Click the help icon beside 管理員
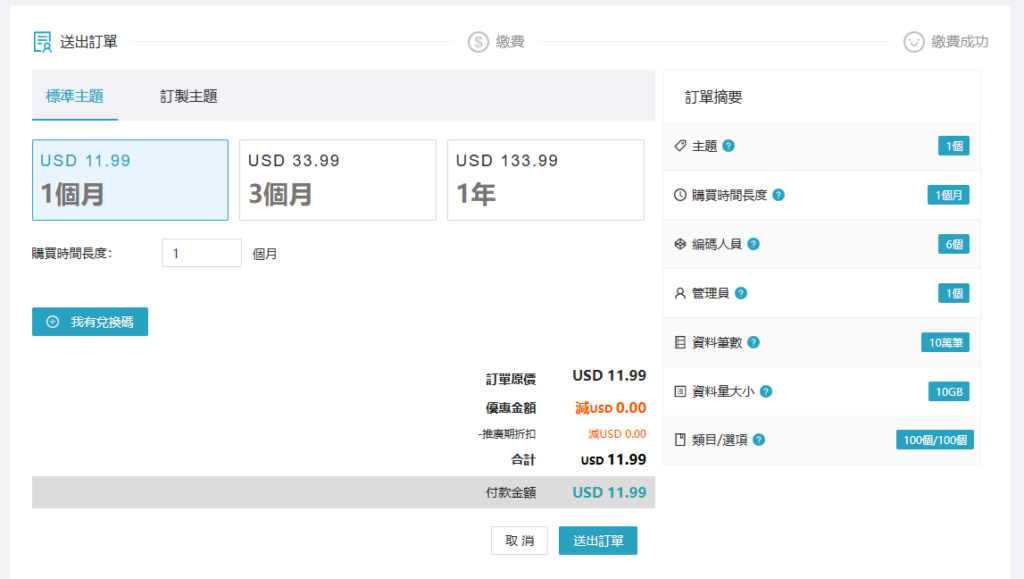This screenshot has height=579, width=1024. pos(741,293)
